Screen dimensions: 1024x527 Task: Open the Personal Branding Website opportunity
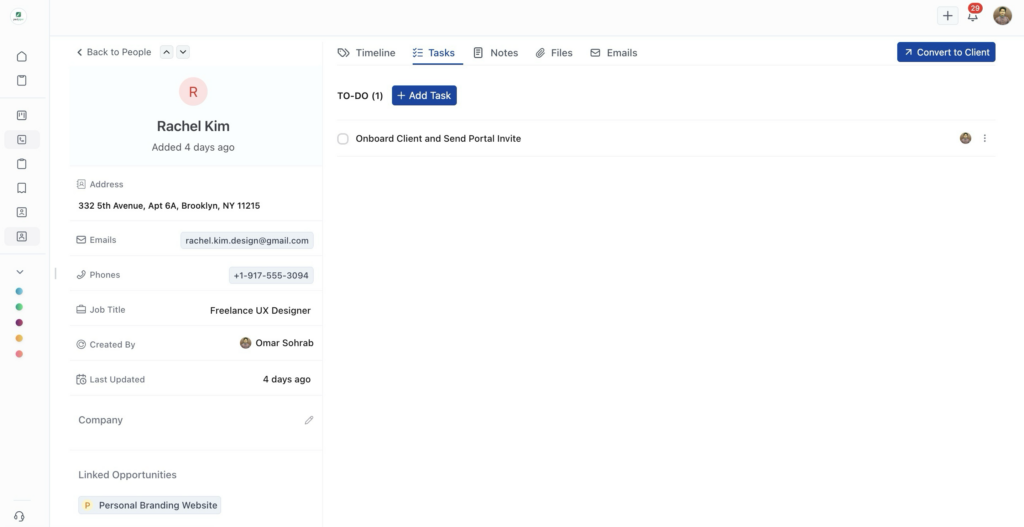[149, 506]
